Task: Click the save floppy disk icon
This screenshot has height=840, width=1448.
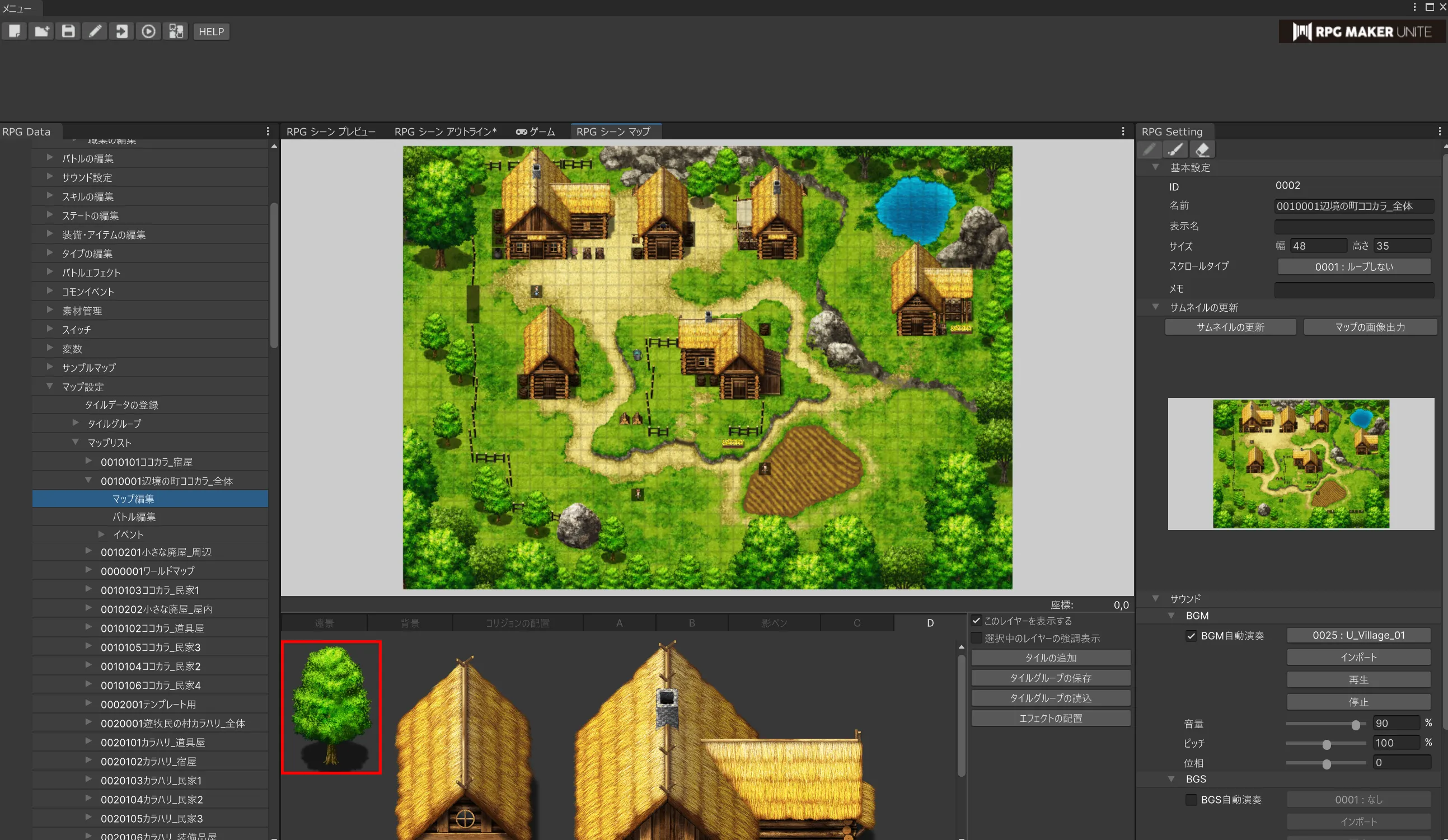Action: point(68,31)
